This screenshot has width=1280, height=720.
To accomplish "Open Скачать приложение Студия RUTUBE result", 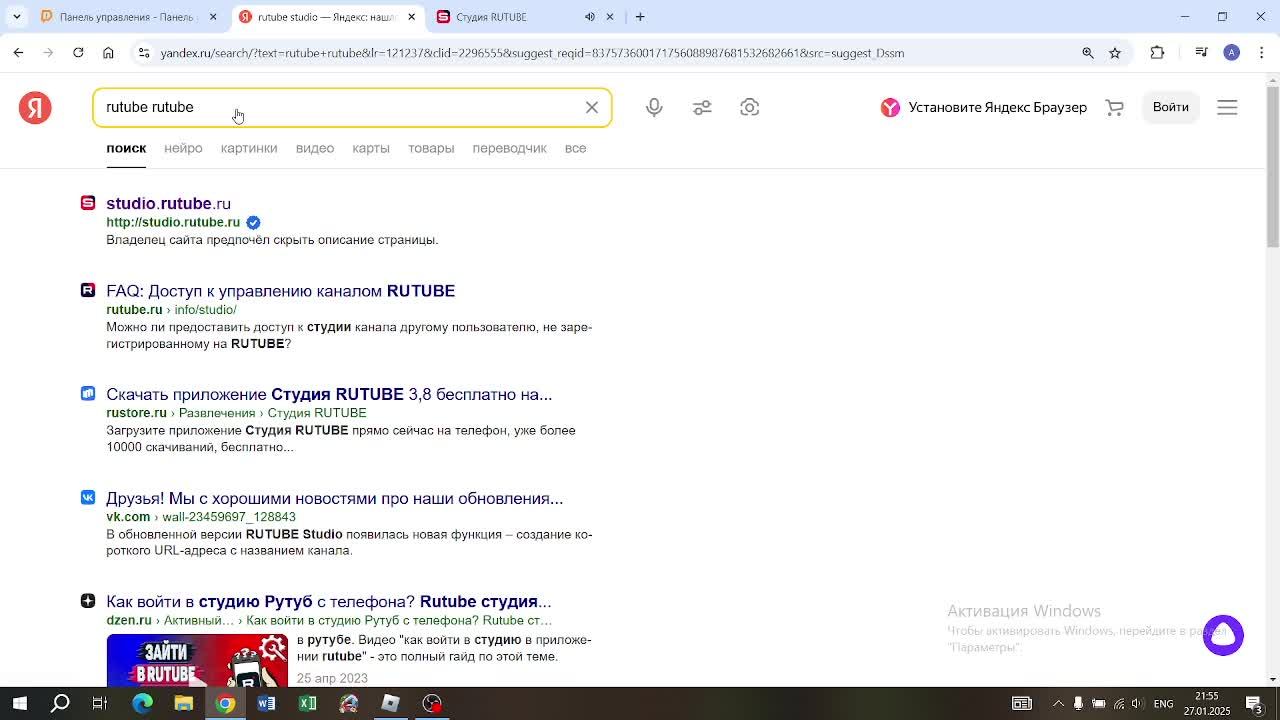I will point(329,394).
